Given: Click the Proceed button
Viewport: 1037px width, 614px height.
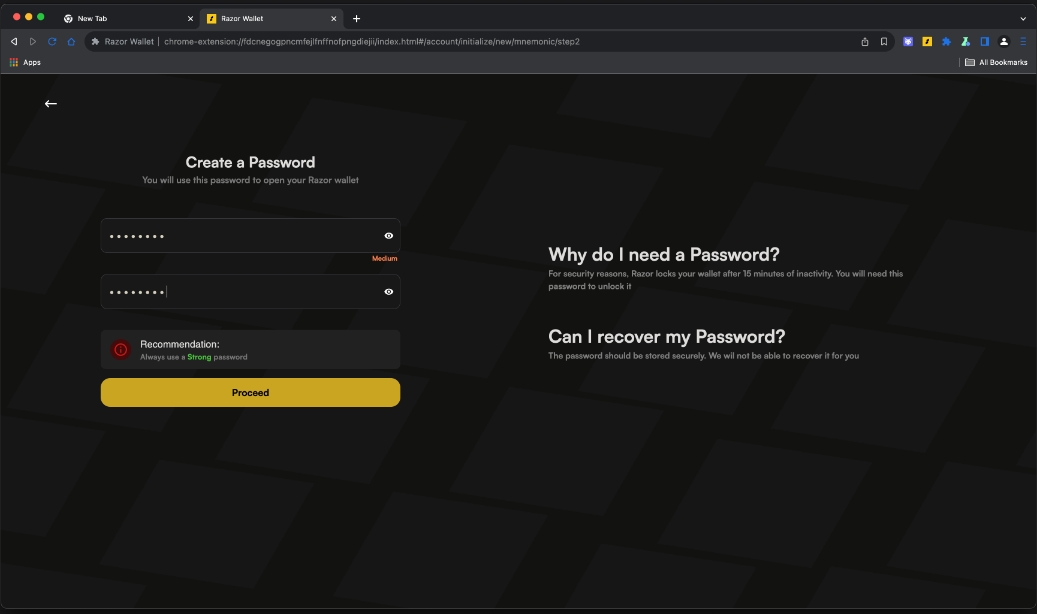Looking at the screenshot, I should tap(250, 392).
